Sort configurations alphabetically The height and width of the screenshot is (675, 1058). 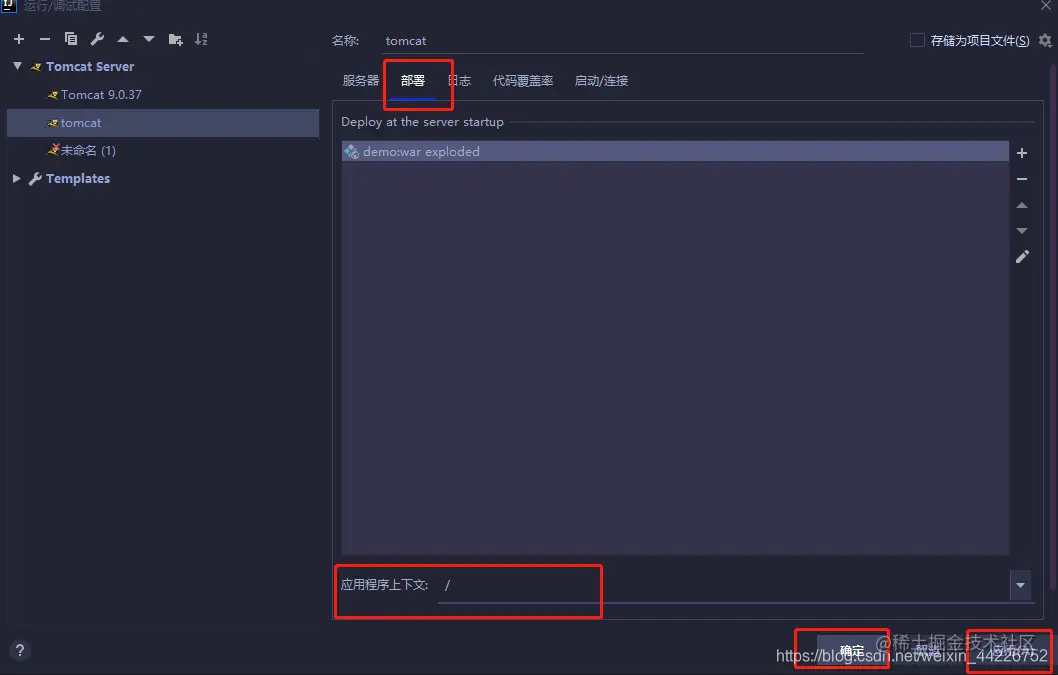[x=201, y=39]
